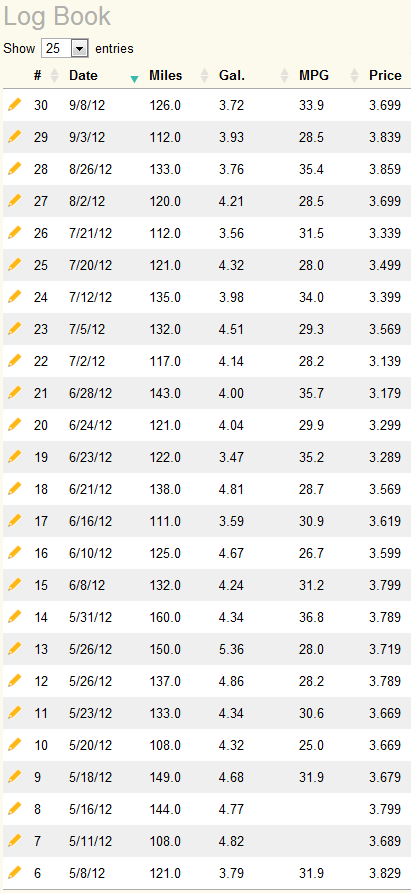411x893 pixels.
Task: Click pencil icon for entry 28
Action: [x=15, y=168]
